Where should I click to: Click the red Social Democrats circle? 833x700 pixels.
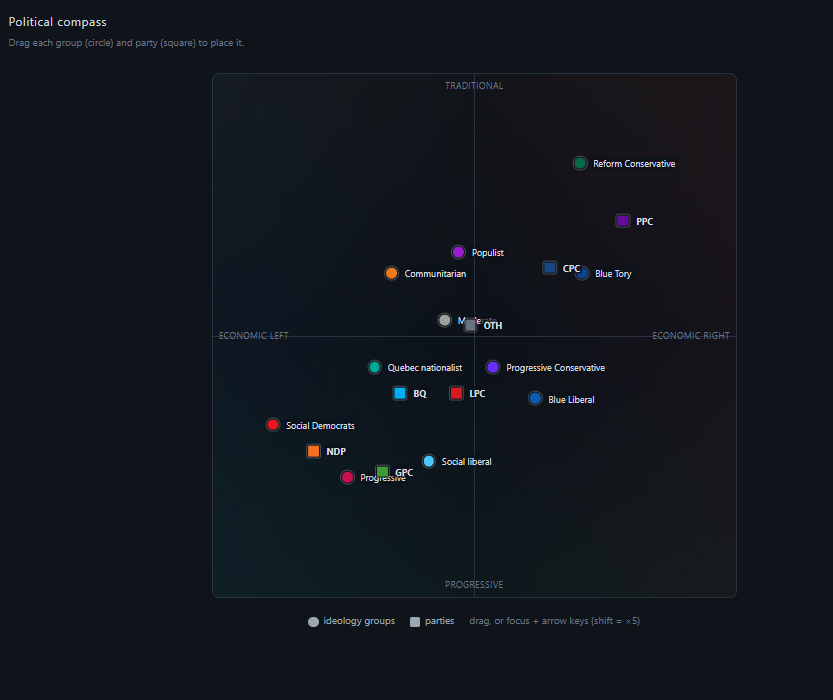[x=273, y=425]
